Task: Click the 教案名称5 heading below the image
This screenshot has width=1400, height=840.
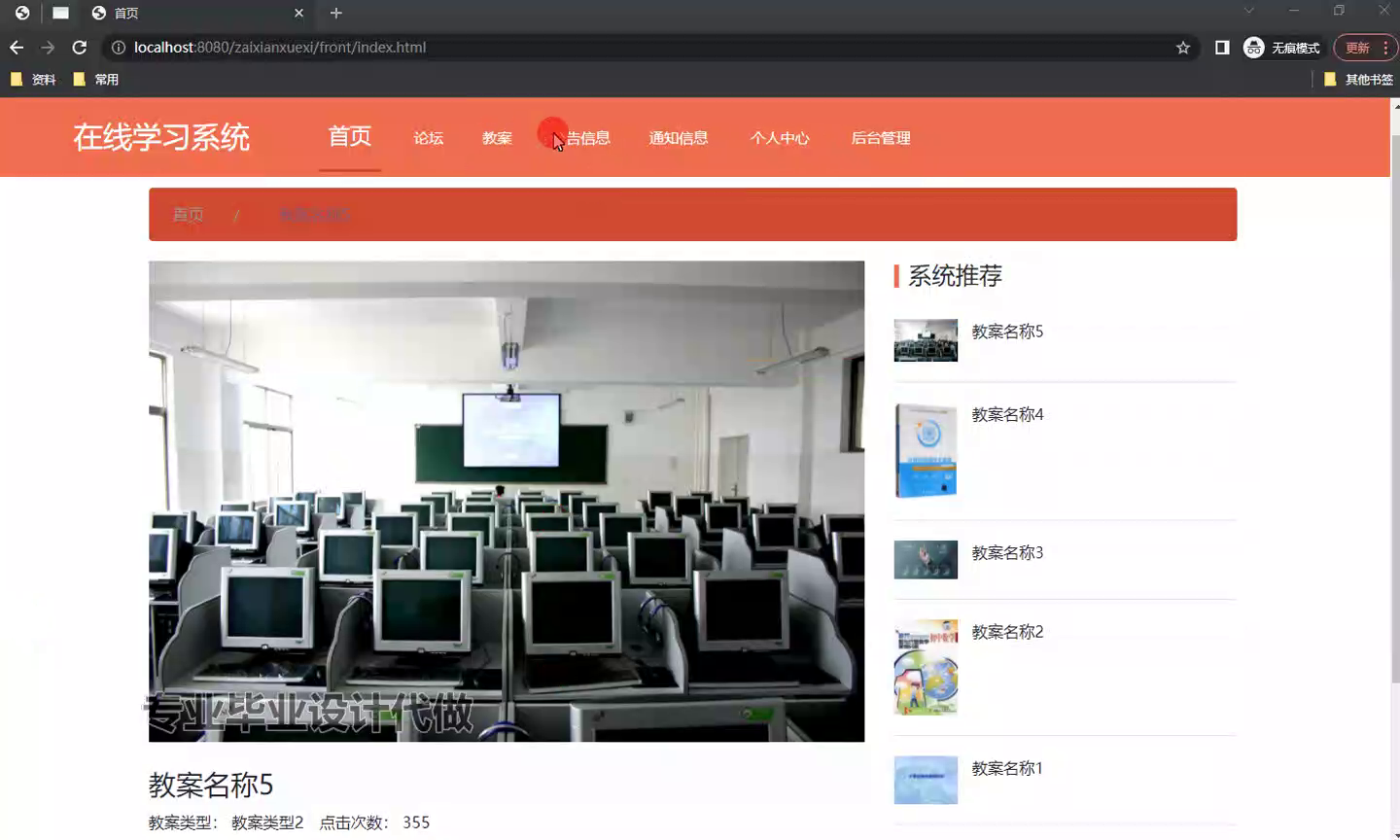Action: point(211,785)
